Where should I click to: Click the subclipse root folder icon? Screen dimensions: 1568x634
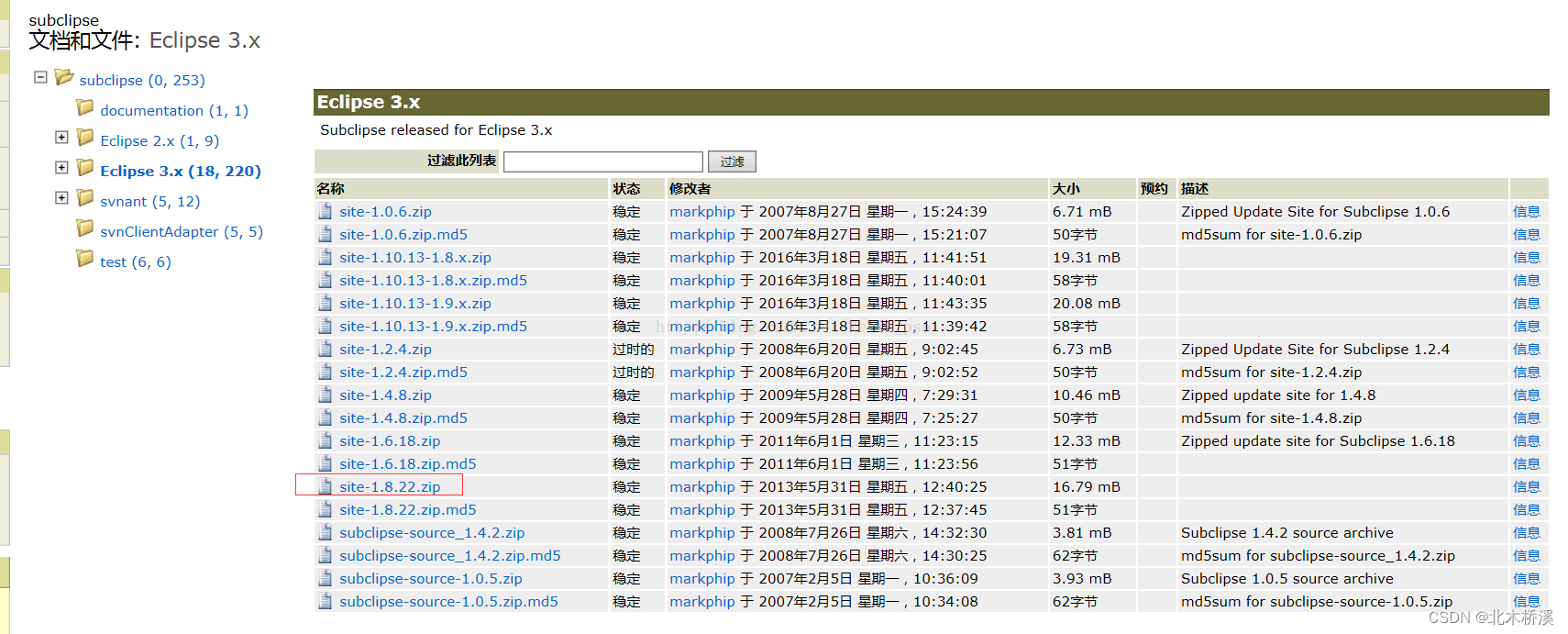tap(64, 77)
